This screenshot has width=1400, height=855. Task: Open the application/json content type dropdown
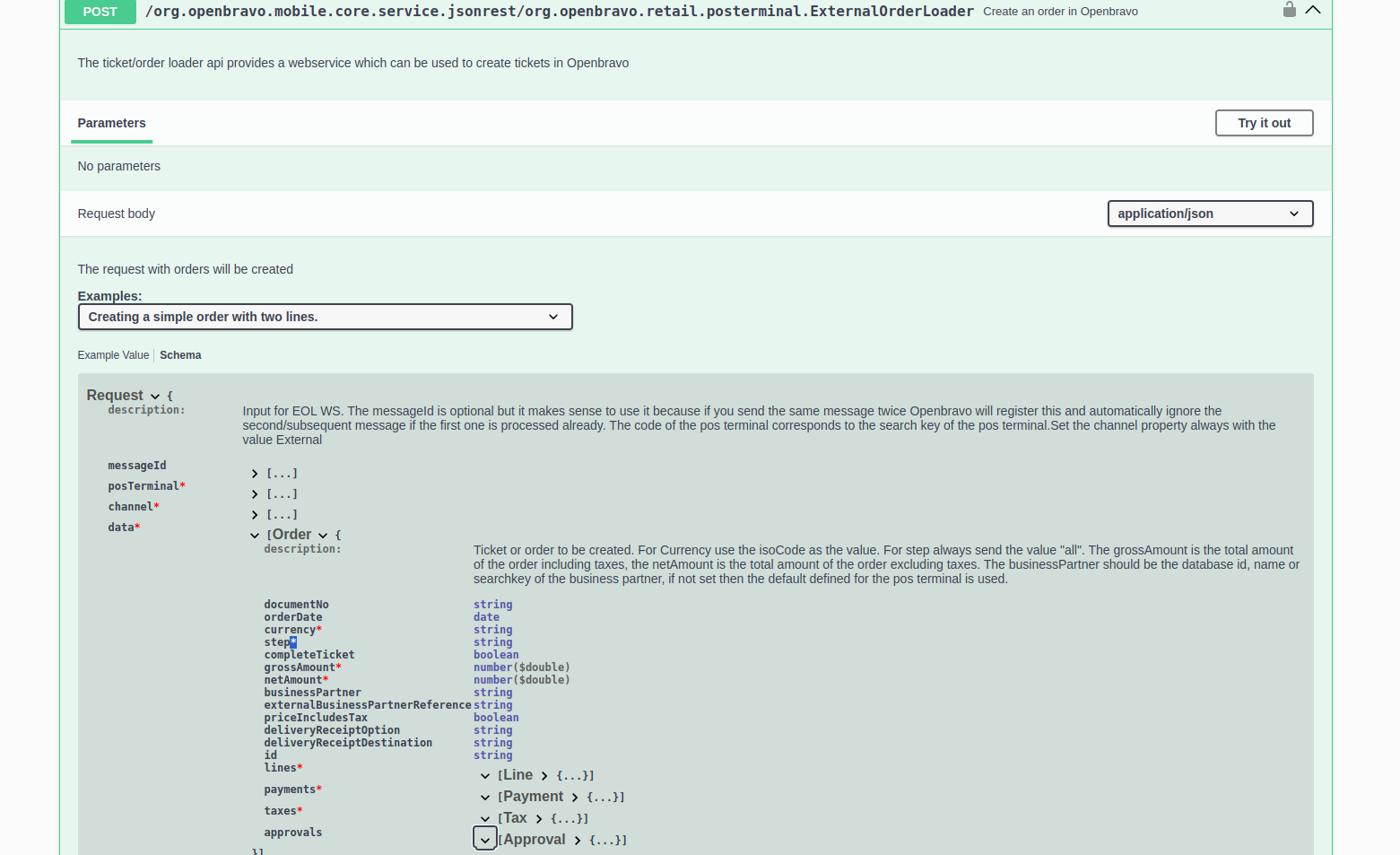point(1209,214)
